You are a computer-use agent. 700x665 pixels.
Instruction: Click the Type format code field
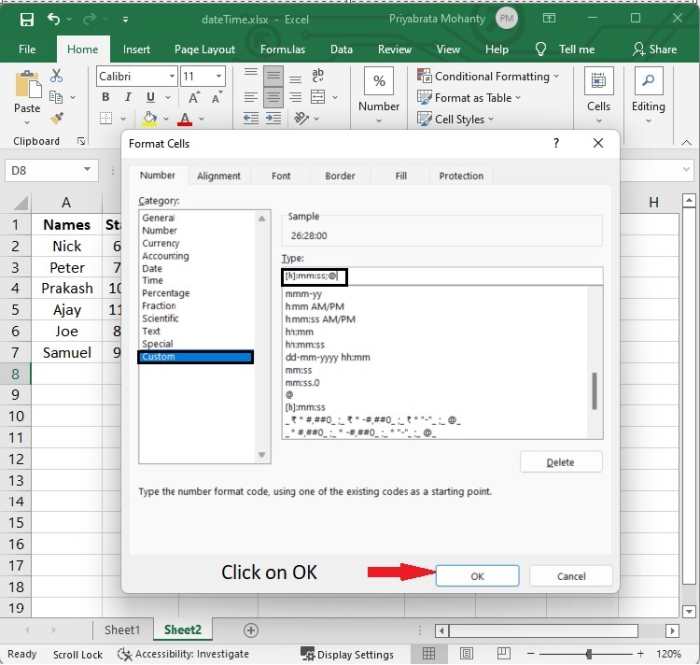click(x=442, y=276)
